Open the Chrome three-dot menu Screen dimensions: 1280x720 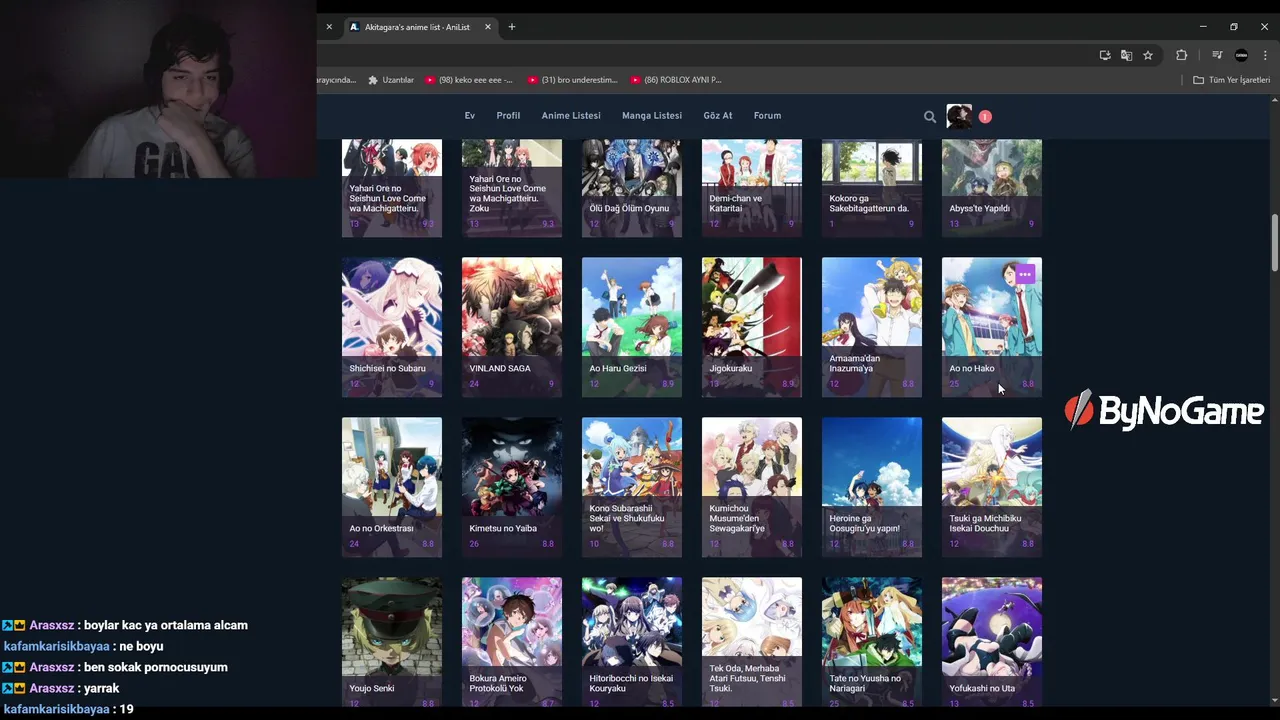coord(1264,55)
